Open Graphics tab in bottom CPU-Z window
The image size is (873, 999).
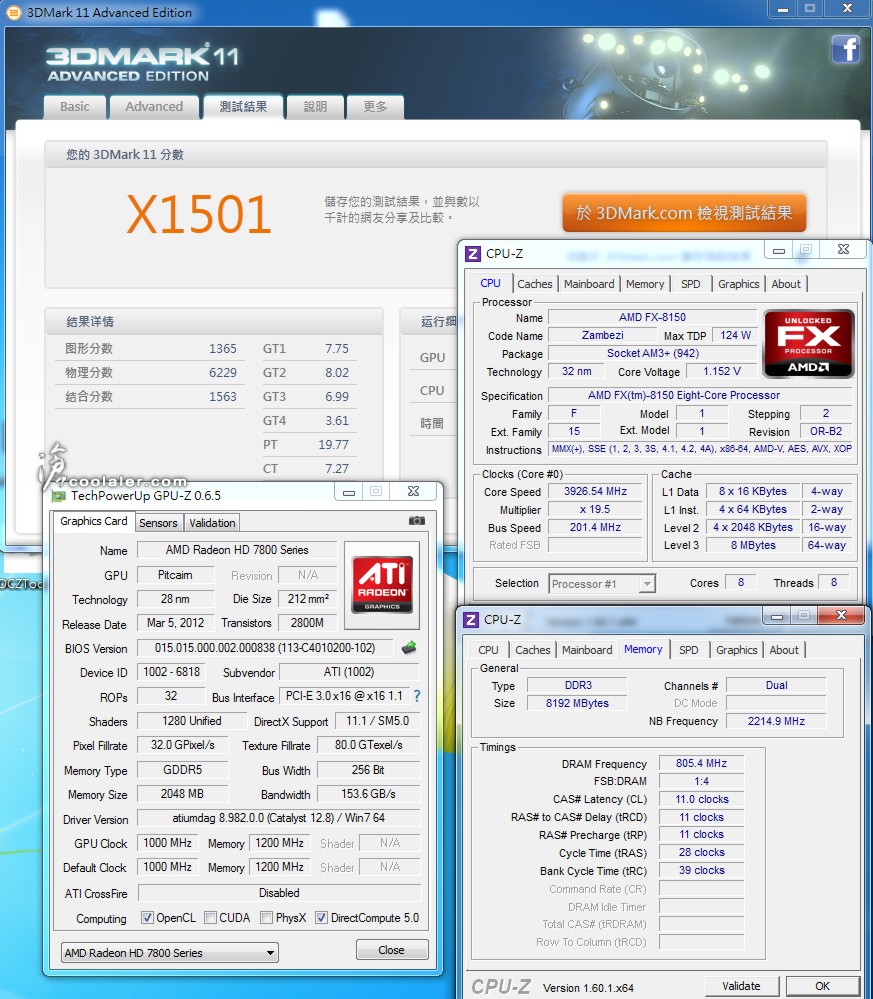737,650
